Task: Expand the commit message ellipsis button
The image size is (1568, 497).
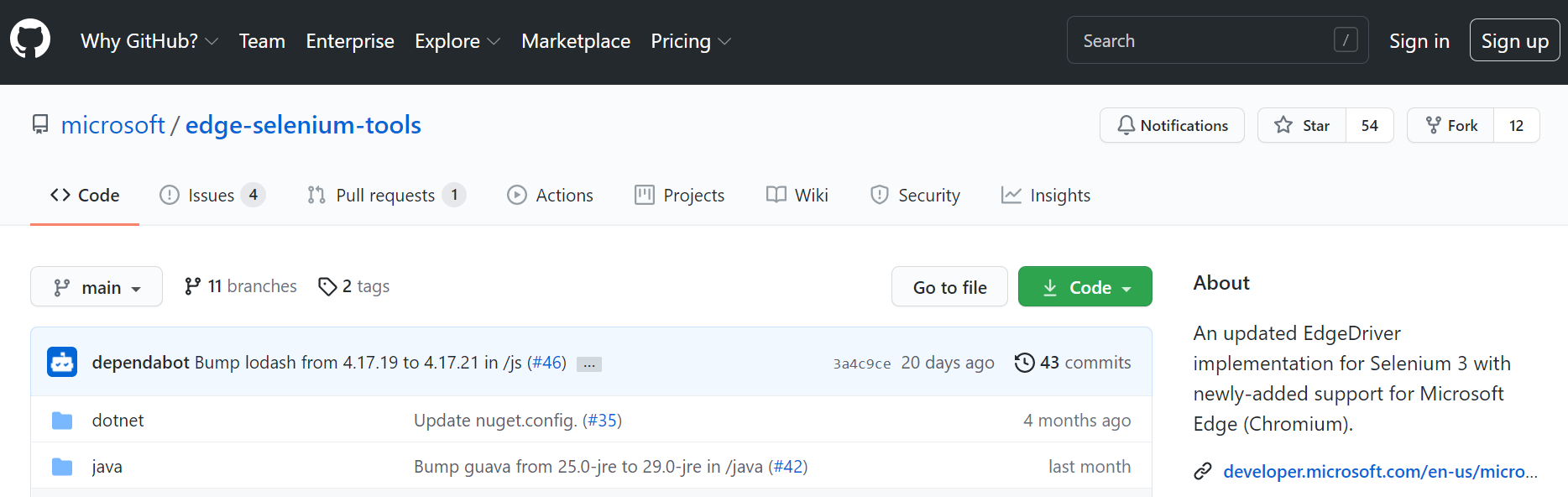Action: 589,364
